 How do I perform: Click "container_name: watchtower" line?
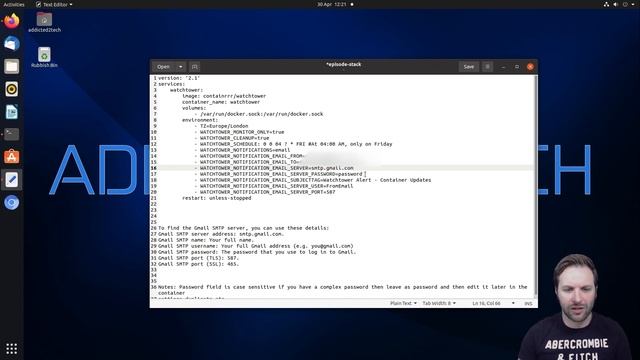221,102
